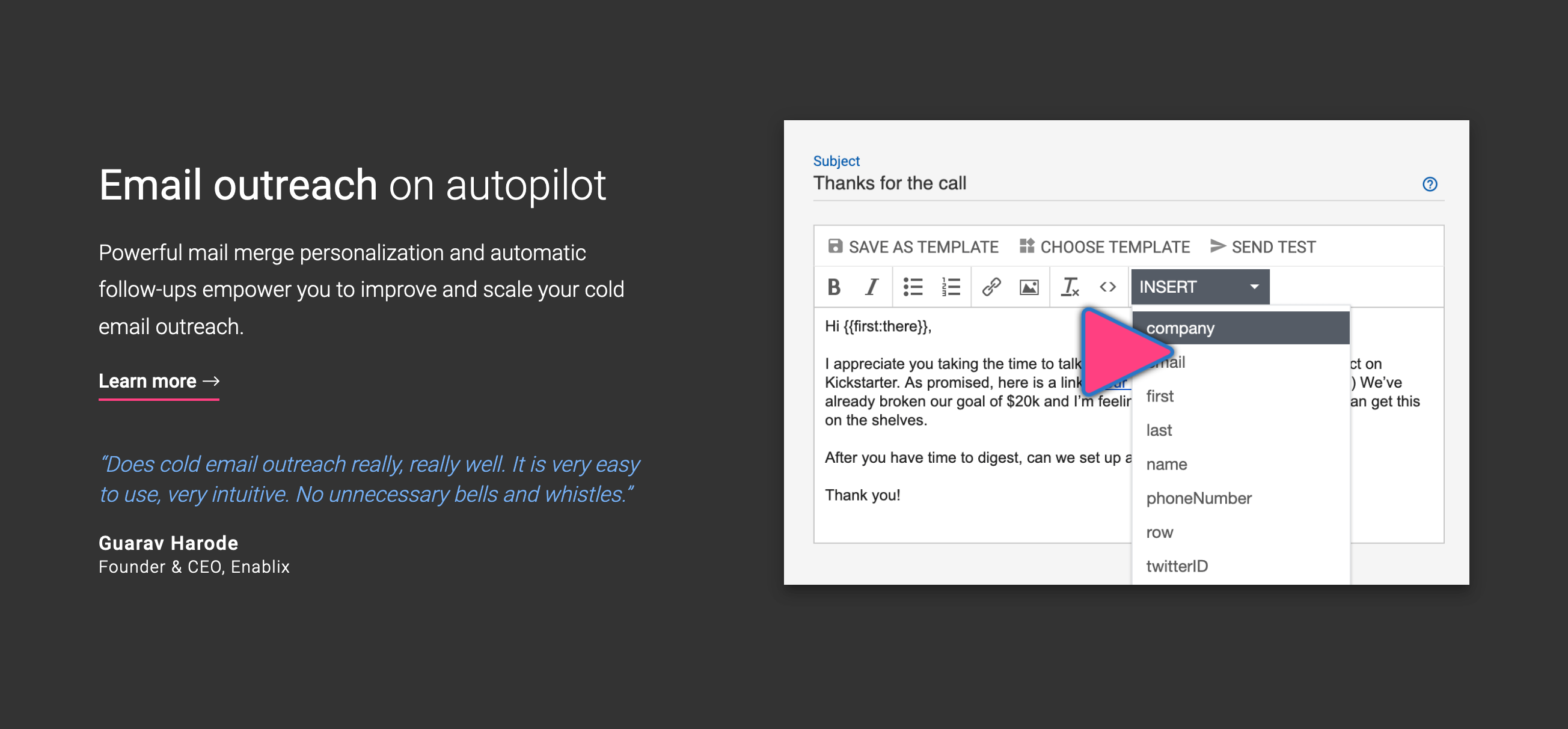Insert a numbered list
1568x729 pixels.
point(950,287)
